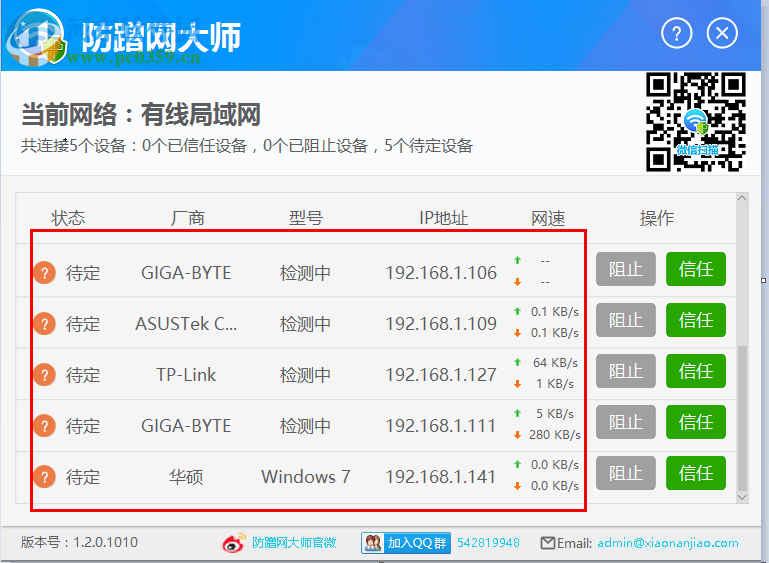Viewport: 769px width, 563px height.
Task: Select IP address 192.168.1.127
Action: coord(441,375)
